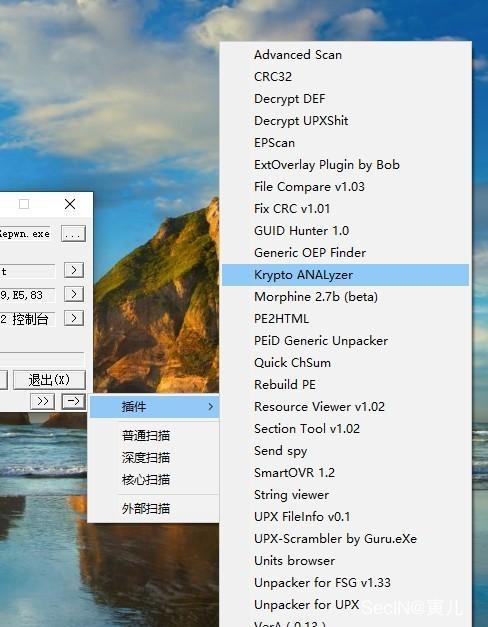Image resolution: width=488 pixels, height=627 pixels.
Task: Click arrow button next to E5,83 bytes field
Action: pyautogui.click(x=74, y=294)
